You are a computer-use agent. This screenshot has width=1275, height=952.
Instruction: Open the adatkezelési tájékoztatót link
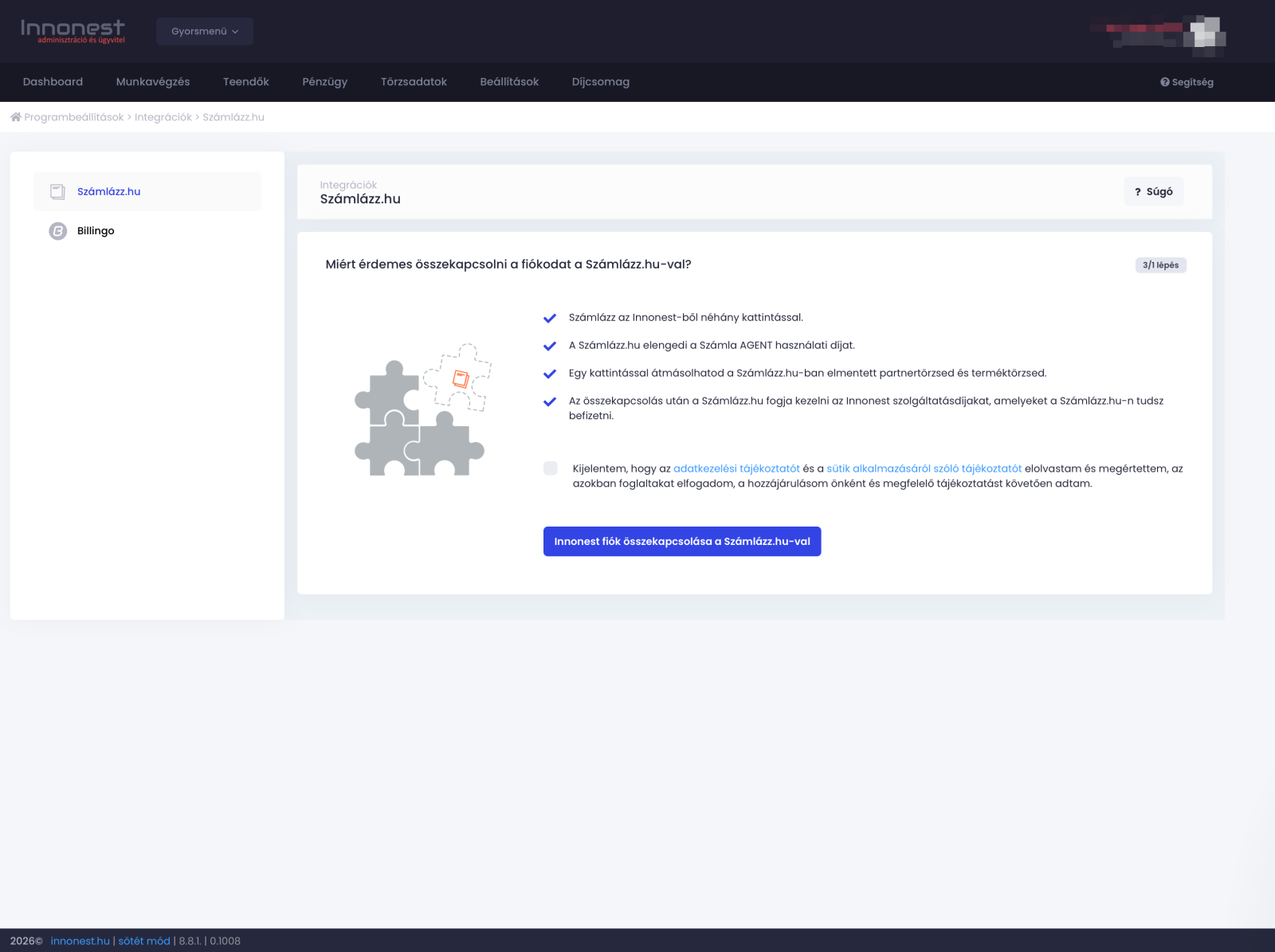click(x=736, y=468)
